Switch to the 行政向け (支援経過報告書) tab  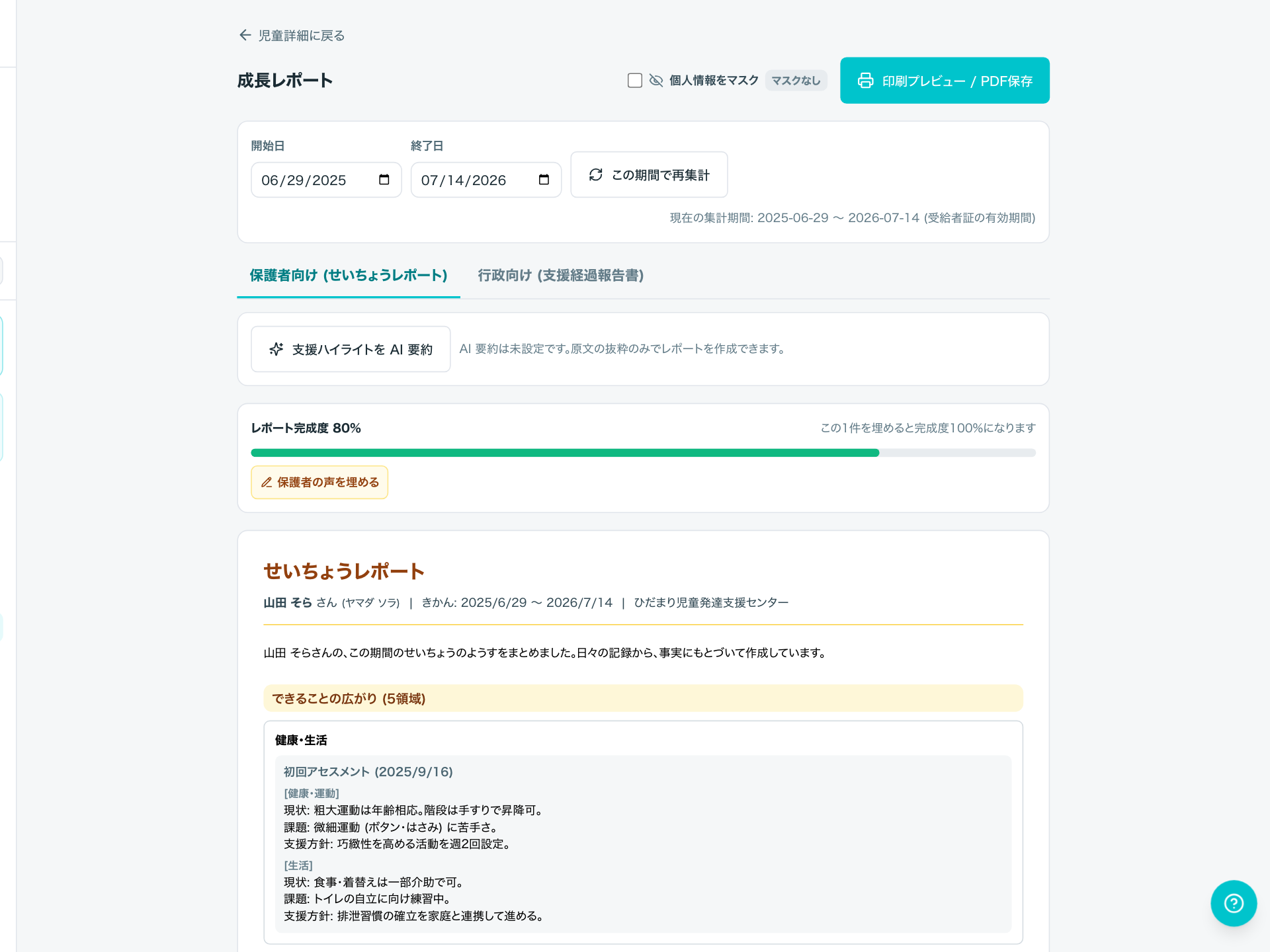click(561, 276)
